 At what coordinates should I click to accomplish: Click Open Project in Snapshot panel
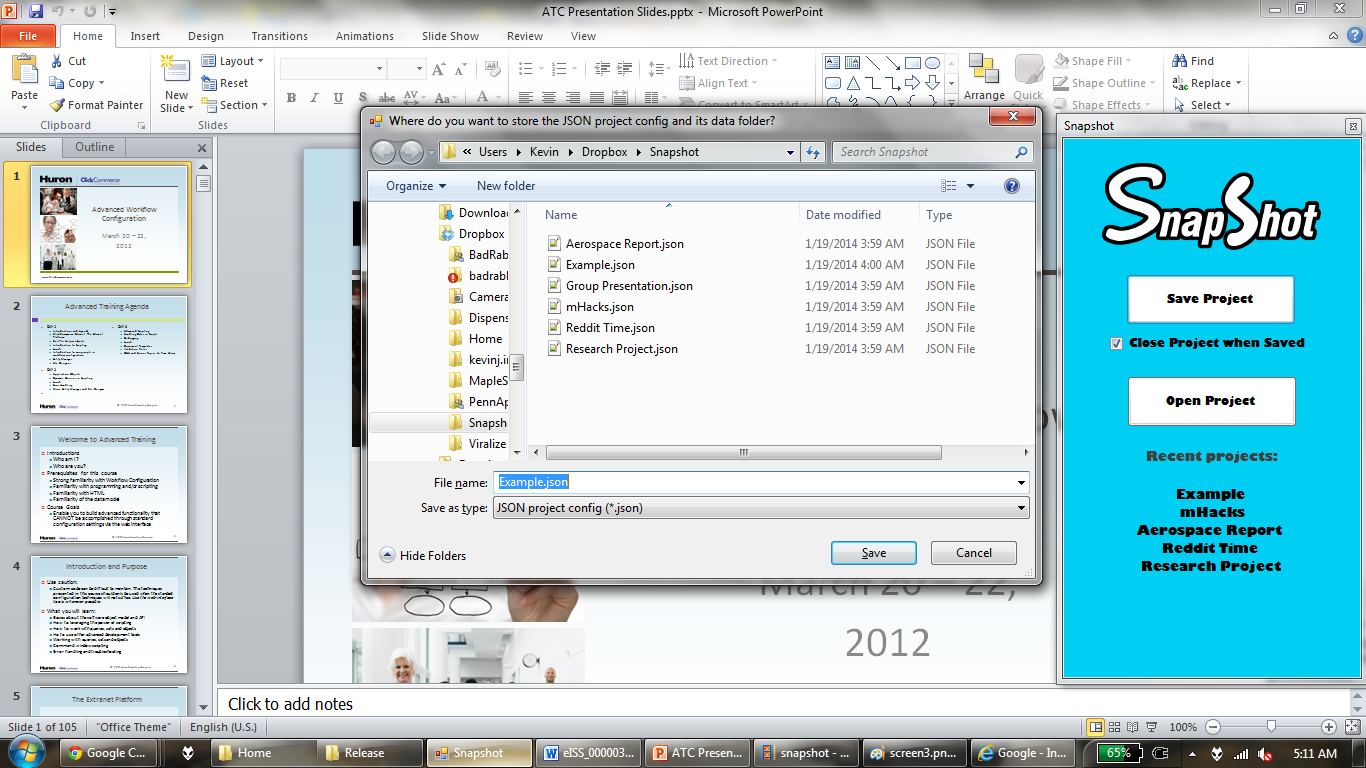tap(1210, 401)
